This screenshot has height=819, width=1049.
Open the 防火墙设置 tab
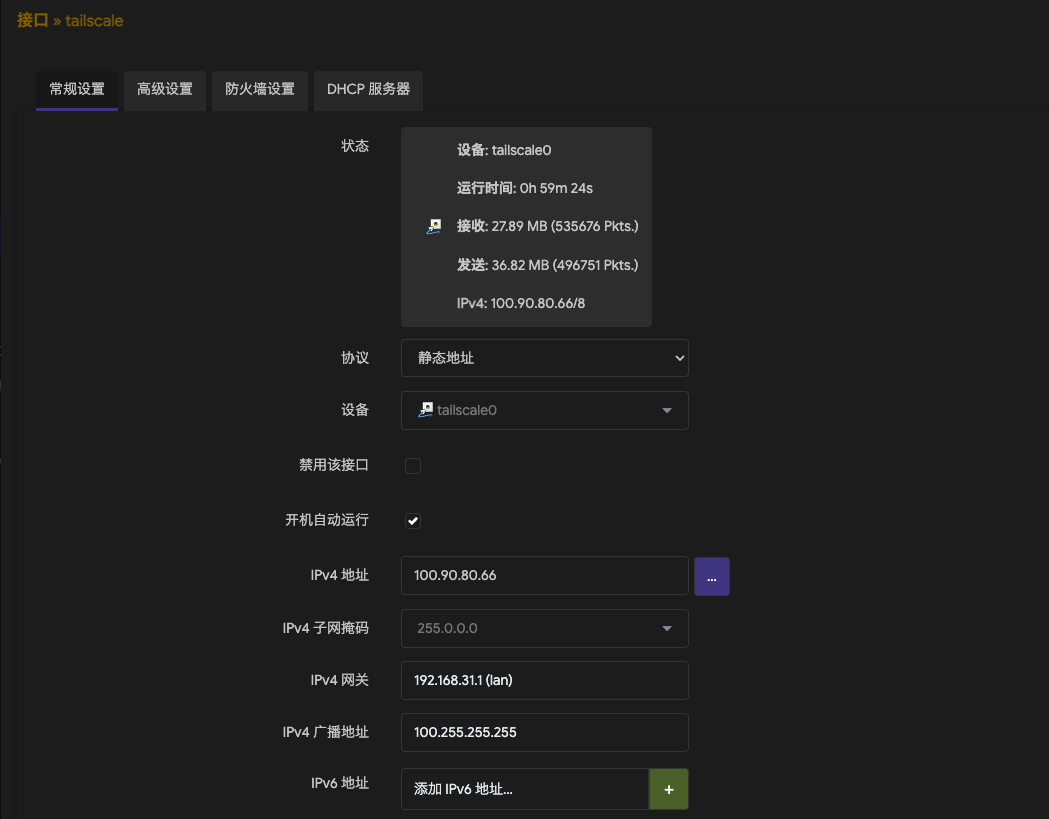pos(259,90)
